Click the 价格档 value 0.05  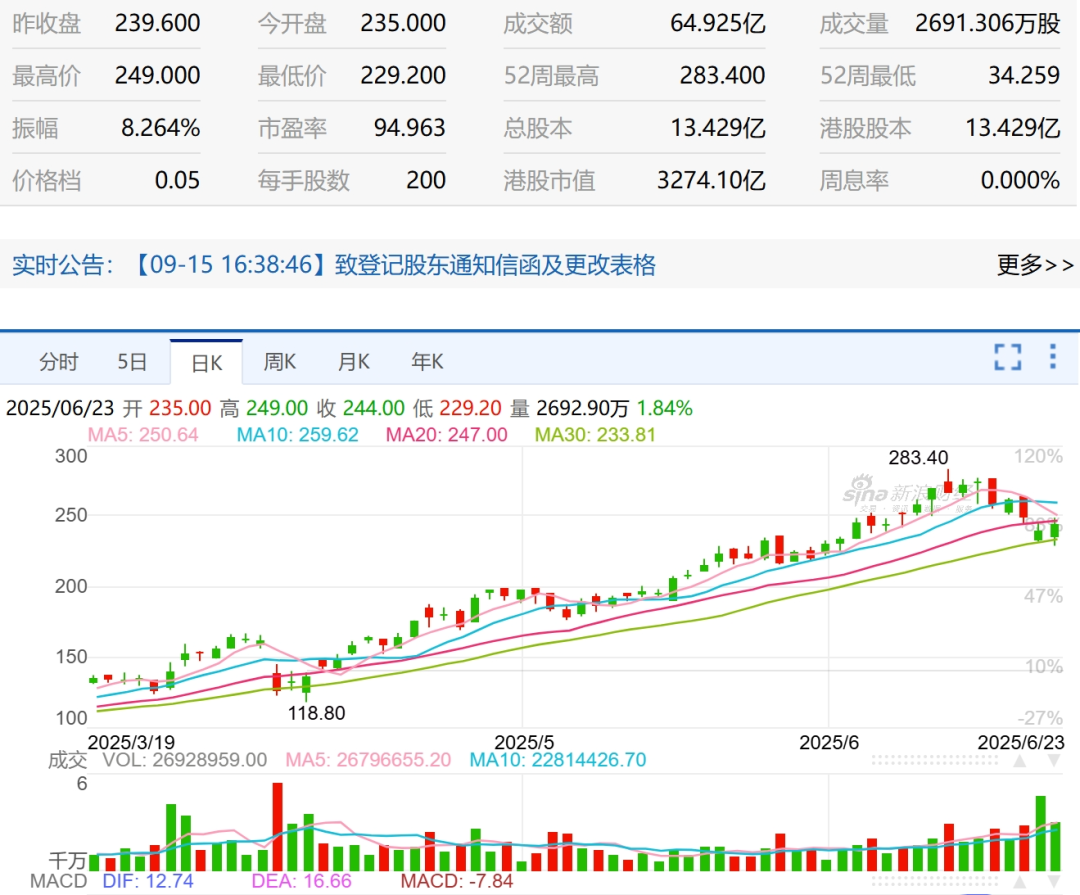(x=178, y=181)
